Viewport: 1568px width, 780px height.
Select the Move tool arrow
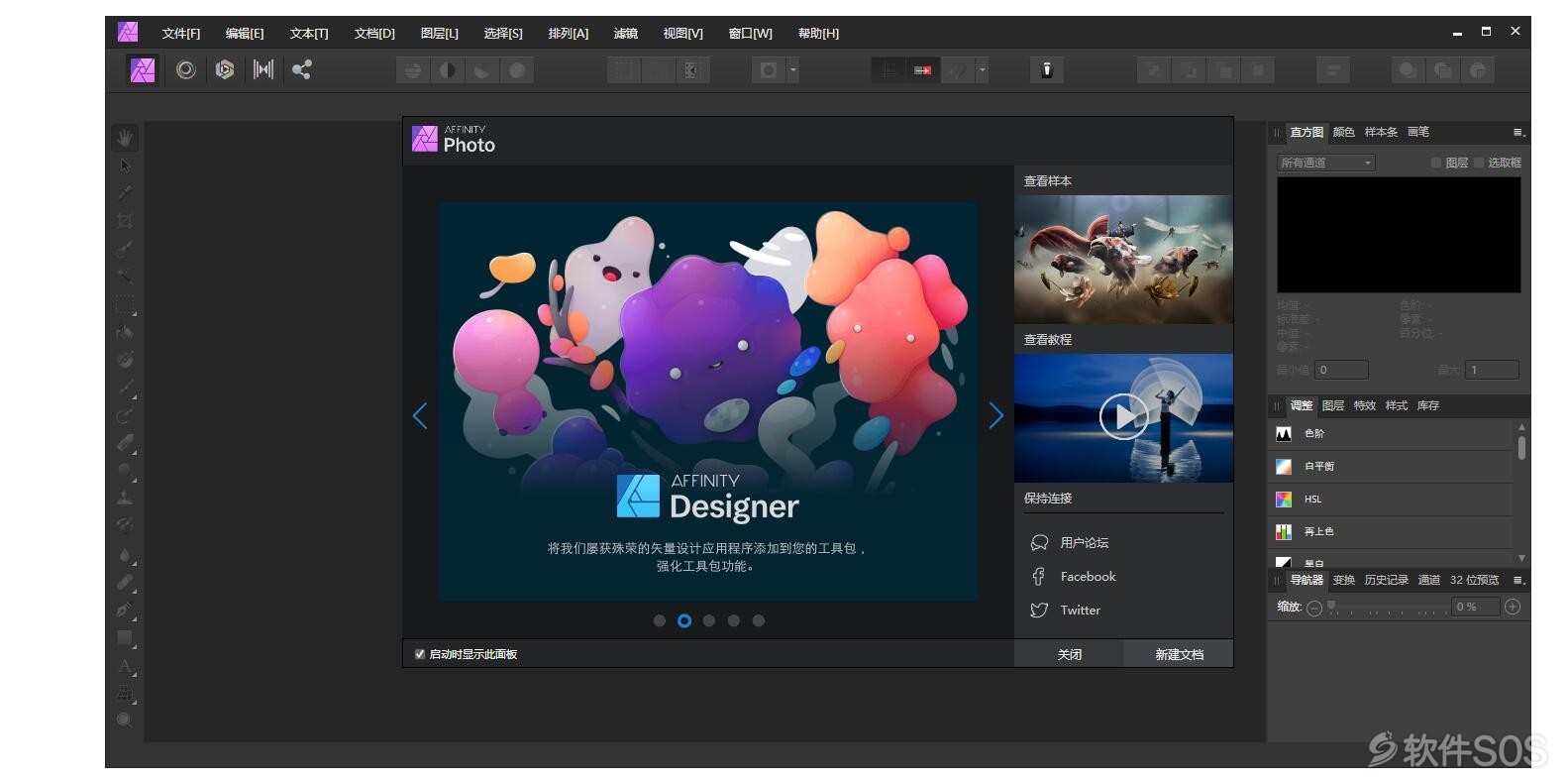click(125, 166)
